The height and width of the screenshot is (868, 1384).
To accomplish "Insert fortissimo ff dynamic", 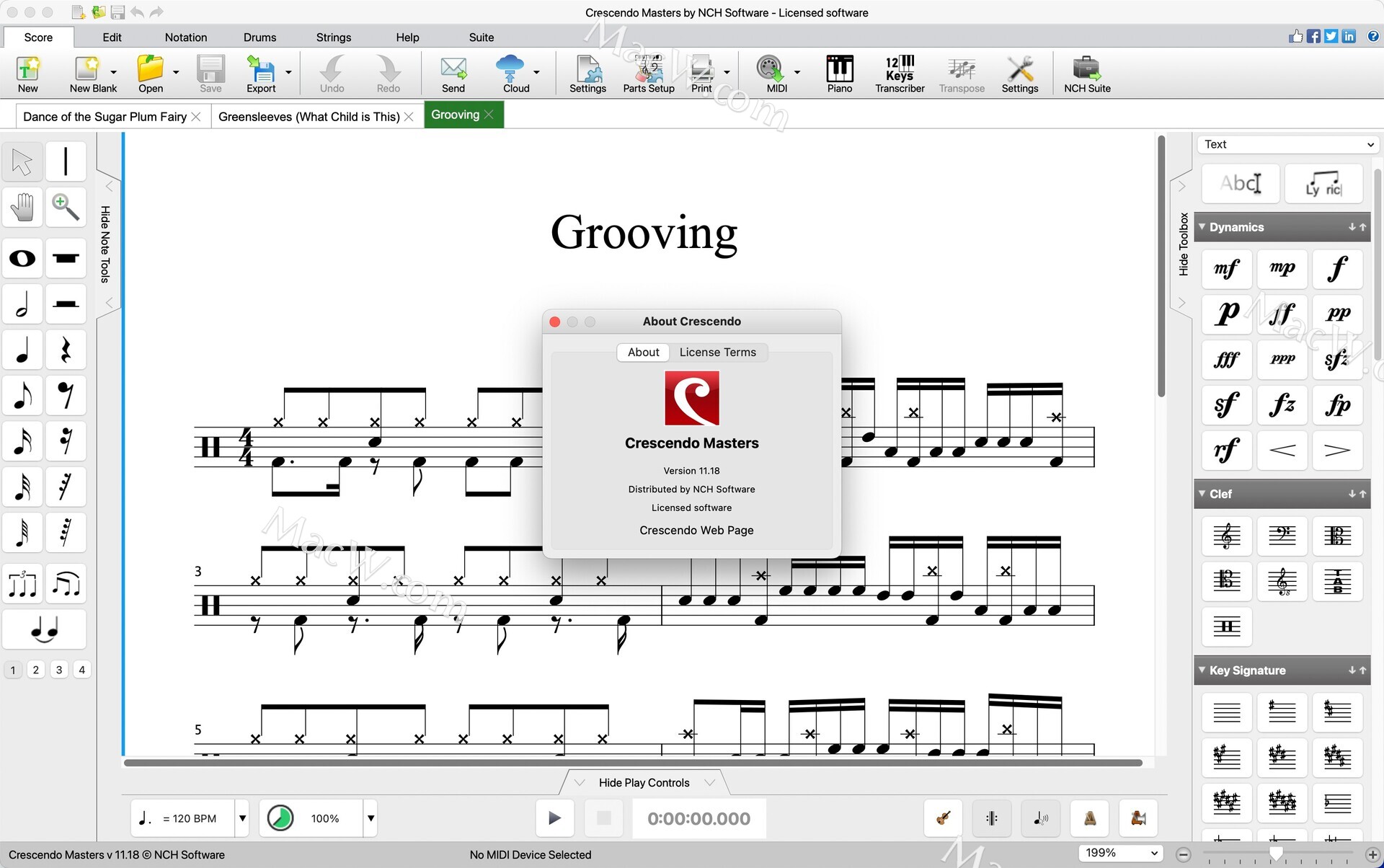I will (1282, 314).
